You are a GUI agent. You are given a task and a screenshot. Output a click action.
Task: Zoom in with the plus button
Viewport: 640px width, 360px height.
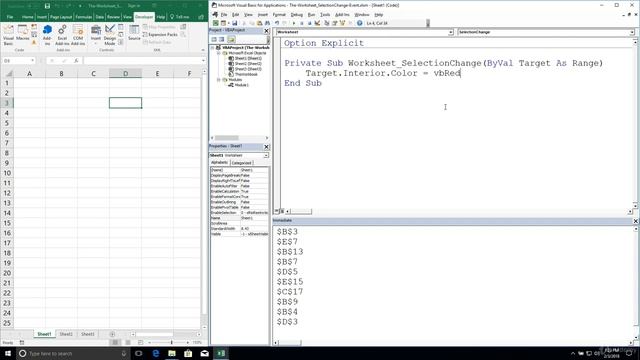(x=188, y=342)
